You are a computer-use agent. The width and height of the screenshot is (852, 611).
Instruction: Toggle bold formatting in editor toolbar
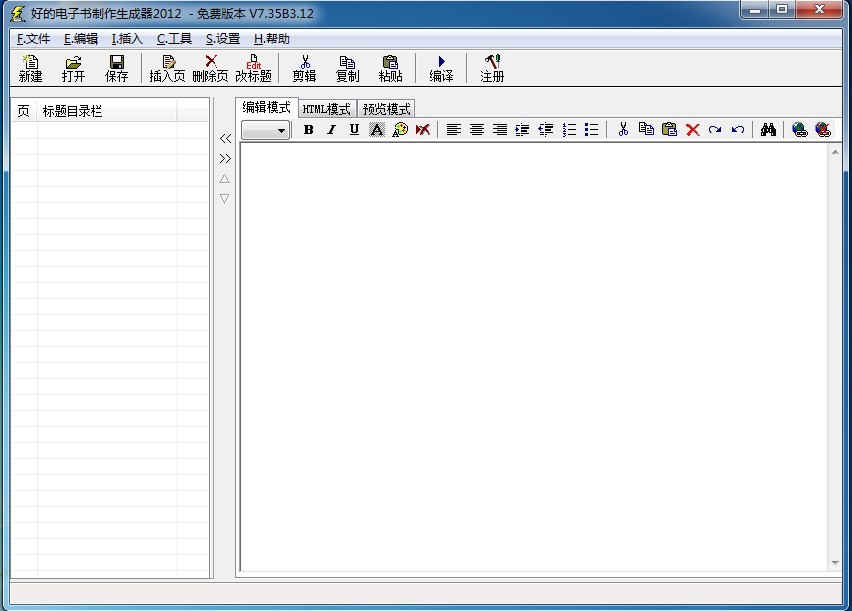(x=308, y=130)
